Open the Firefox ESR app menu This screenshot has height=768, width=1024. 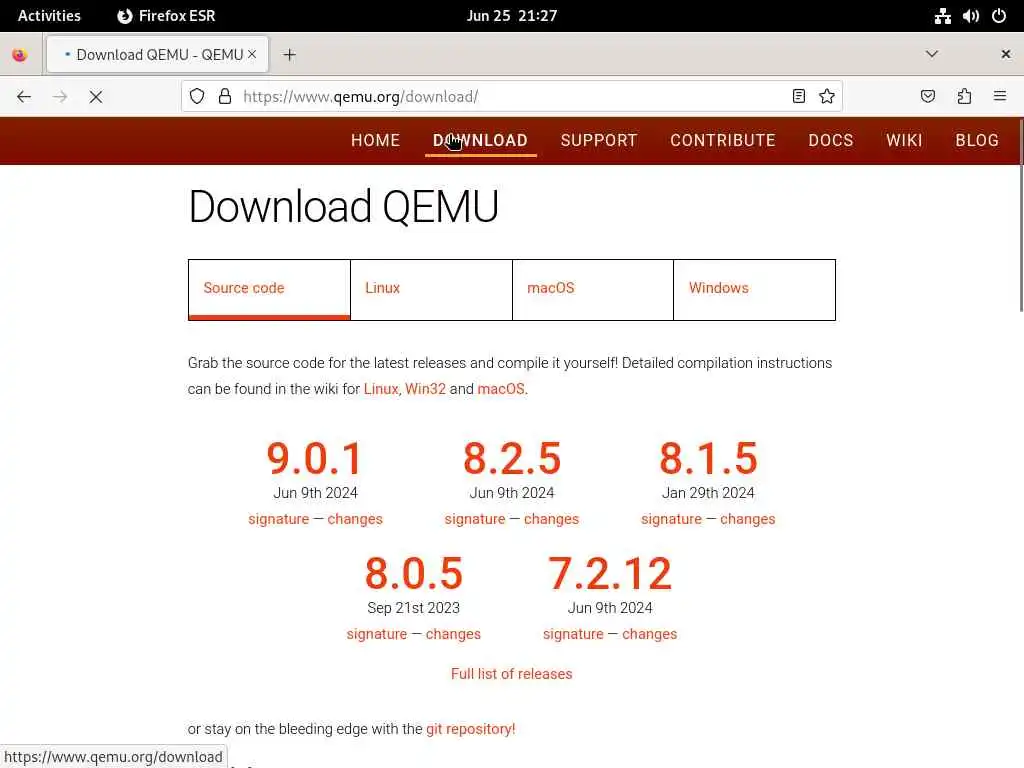tap(166, 16)
